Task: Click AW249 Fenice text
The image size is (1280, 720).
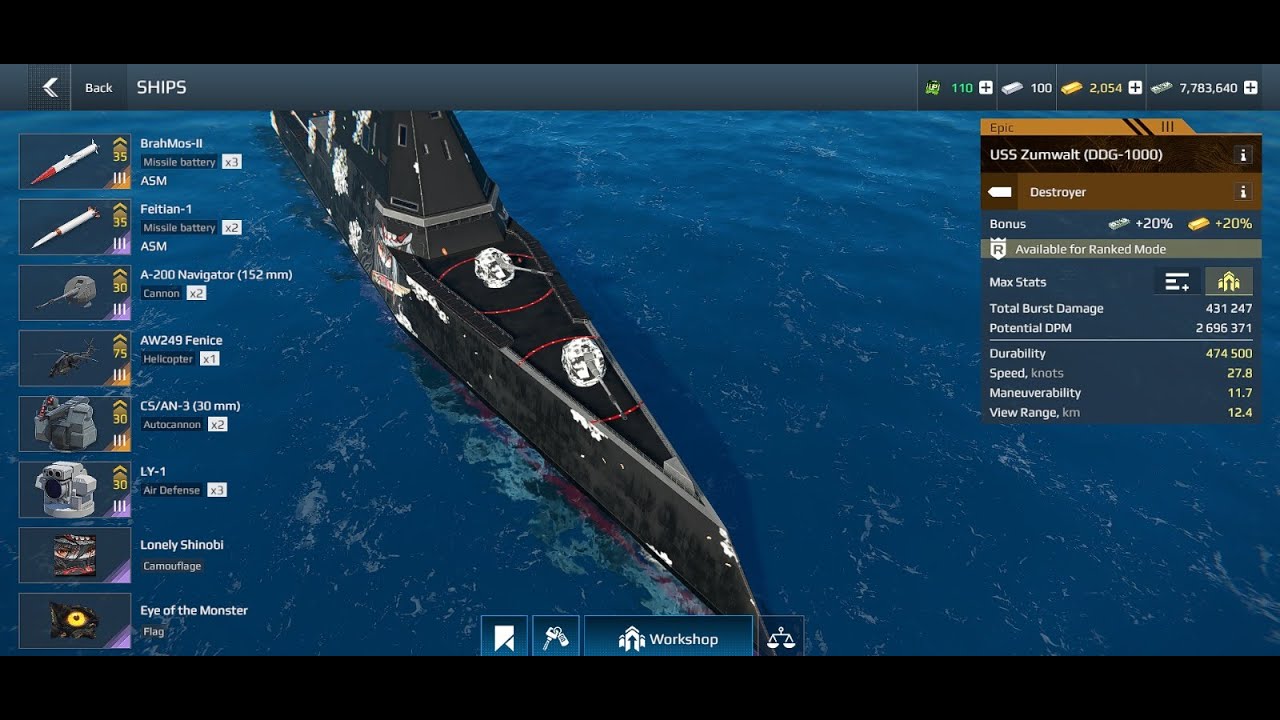Action: pos(181,340)
